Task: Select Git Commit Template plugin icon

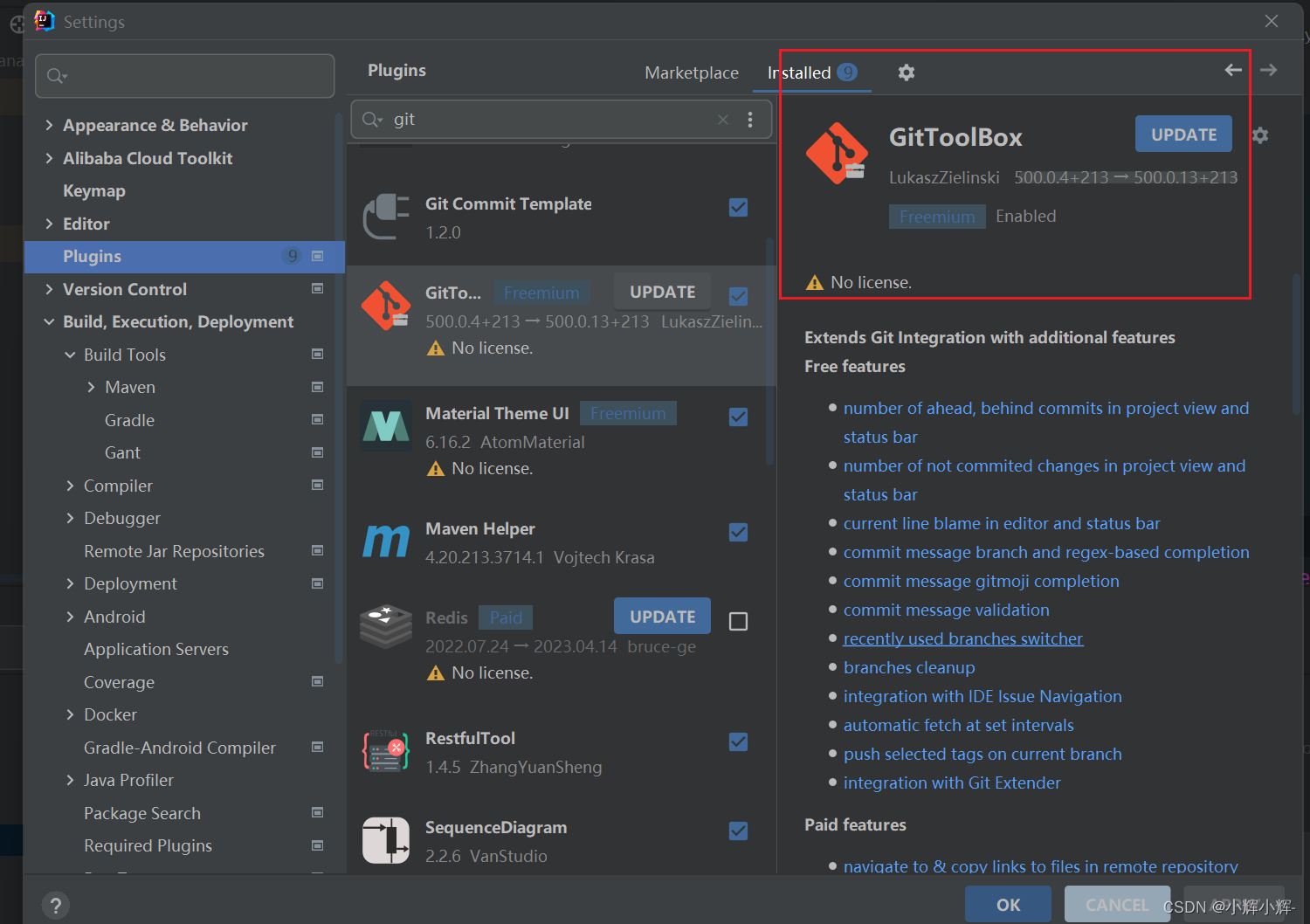Action: [386, 217]
